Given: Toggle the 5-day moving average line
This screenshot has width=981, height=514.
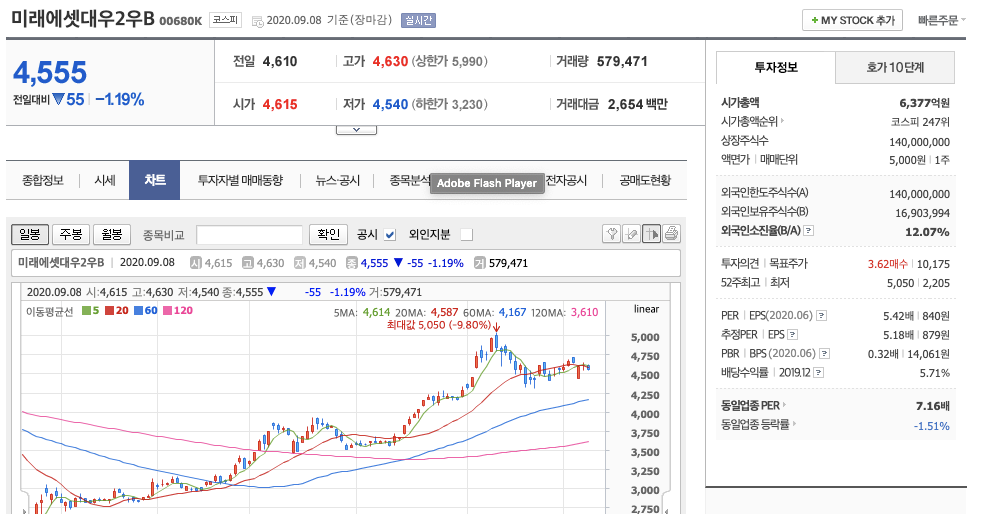Looking at the screenshot, I should coord(91,311).
